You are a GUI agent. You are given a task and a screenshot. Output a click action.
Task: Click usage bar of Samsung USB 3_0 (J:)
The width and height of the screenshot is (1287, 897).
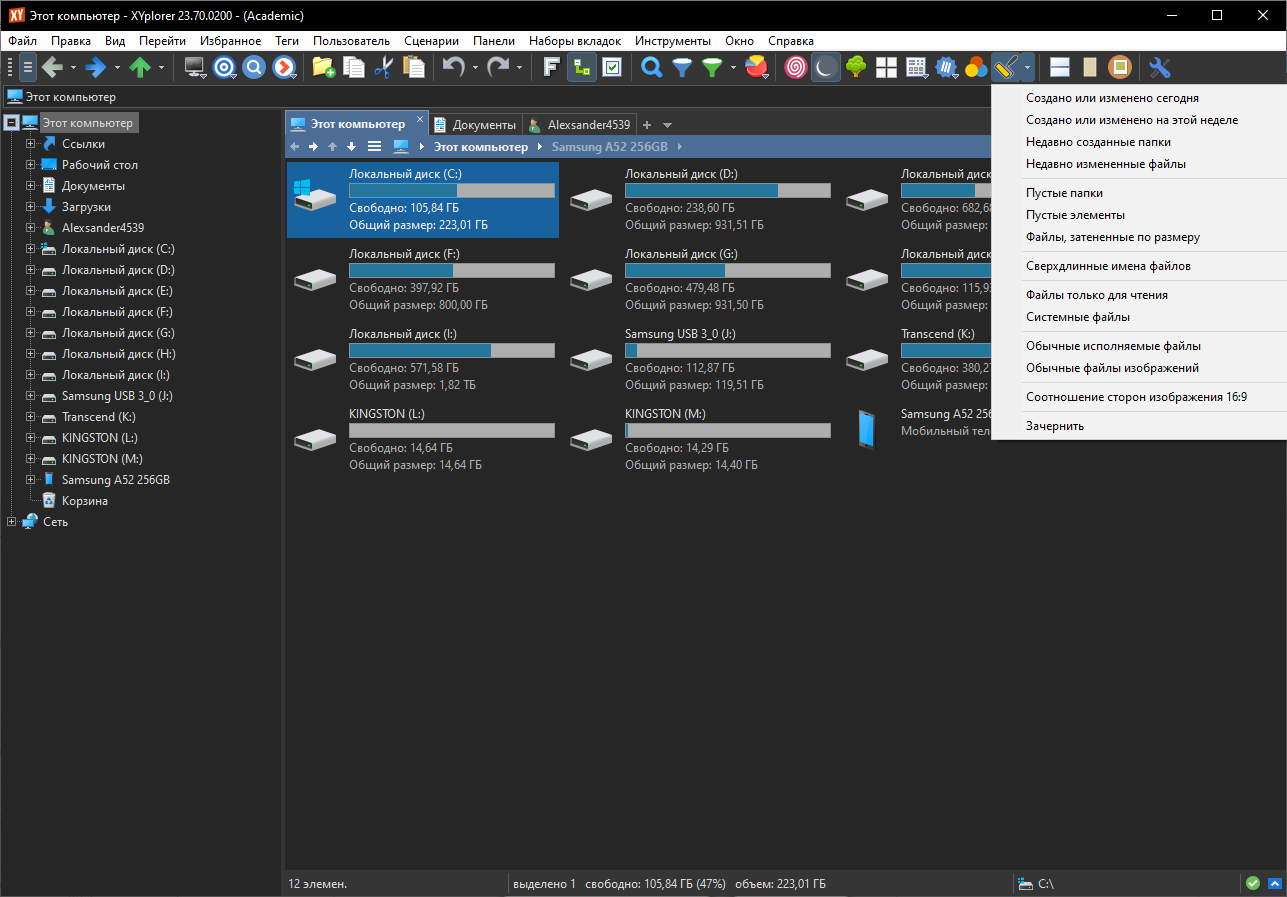pyautogui.click(x=728, y=351)
